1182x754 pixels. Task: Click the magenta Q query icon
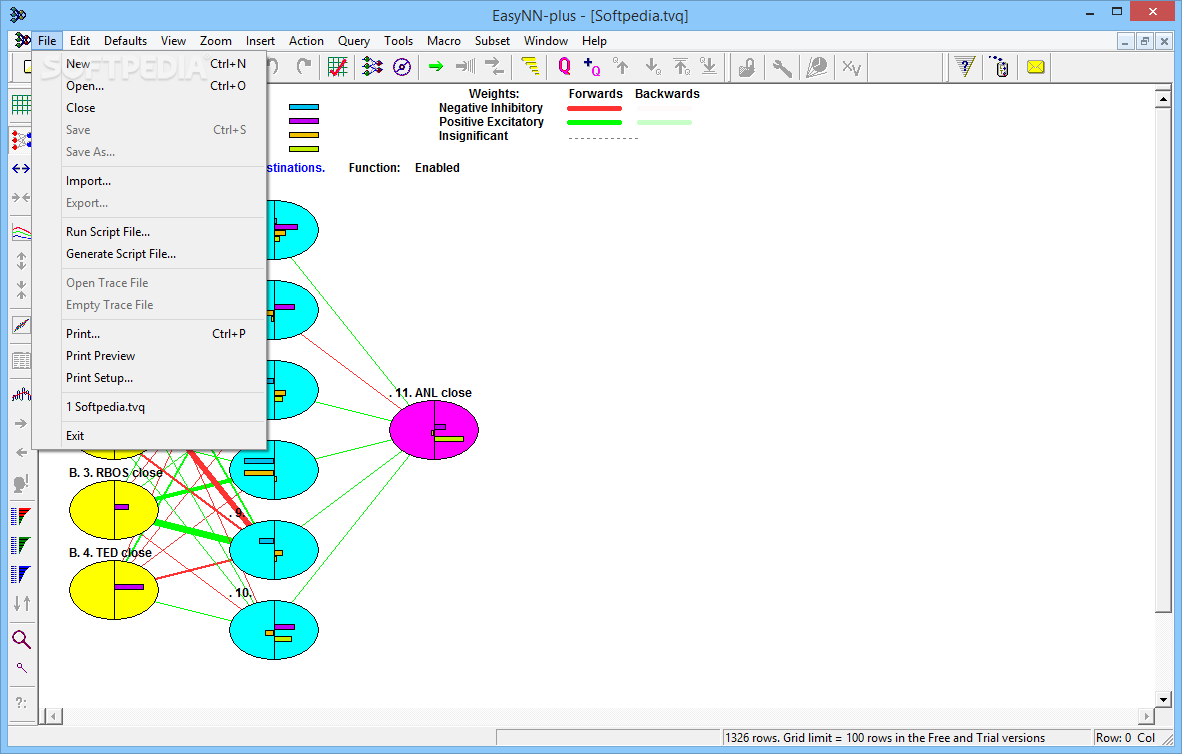pos(564,67)
